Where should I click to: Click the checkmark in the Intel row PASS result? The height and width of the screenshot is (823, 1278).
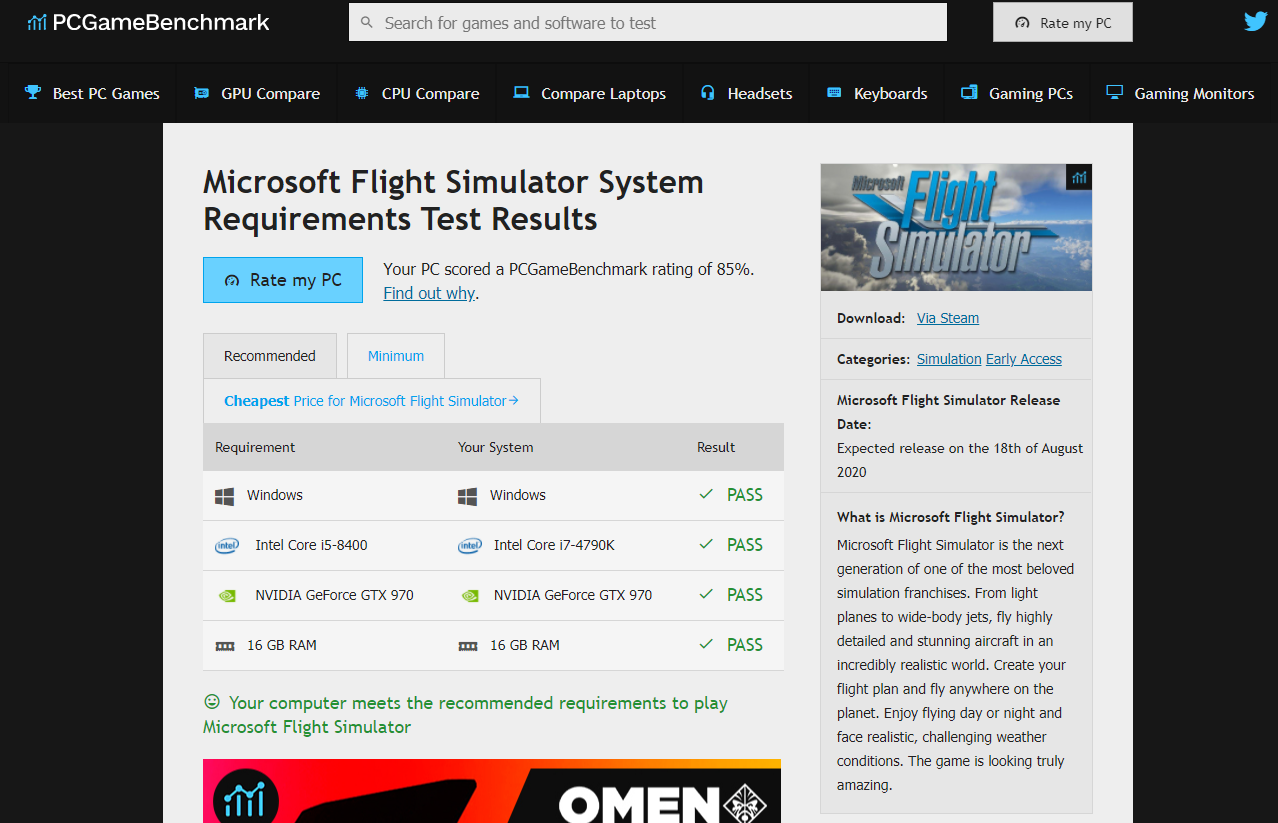[x=706, y=545]
